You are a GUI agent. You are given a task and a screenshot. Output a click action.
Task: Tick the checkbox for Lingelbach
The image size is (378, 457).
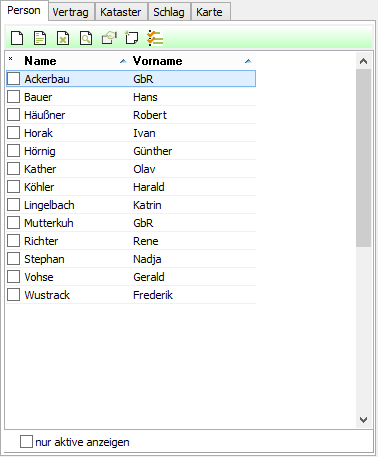14,205
